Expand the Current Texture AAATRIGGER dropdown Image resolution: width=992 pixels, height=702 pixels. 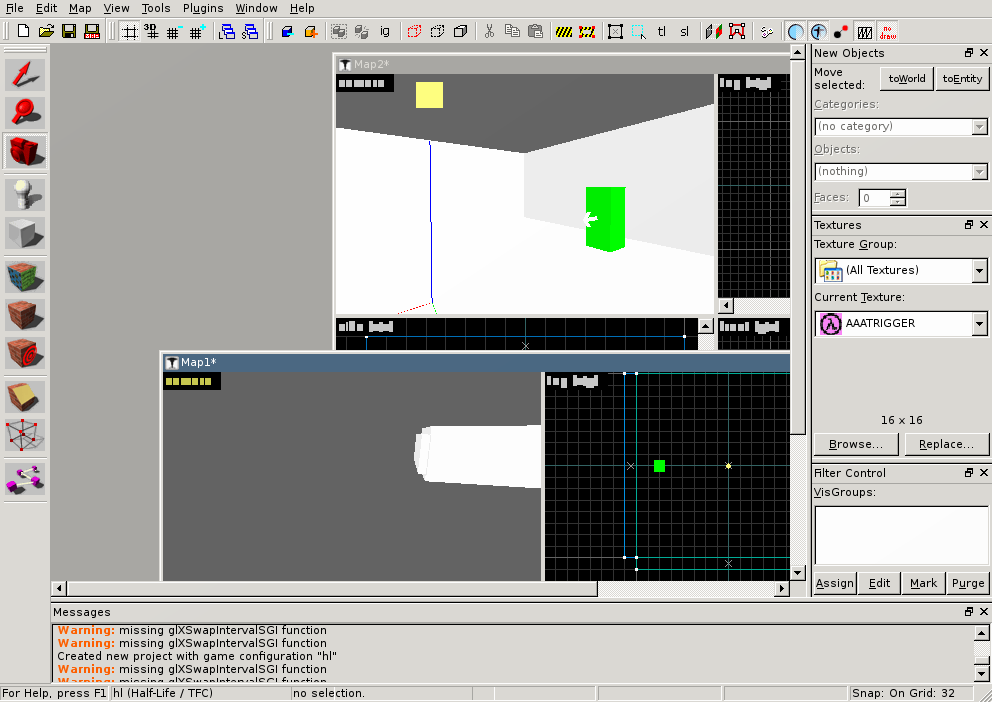pos(979,324)
